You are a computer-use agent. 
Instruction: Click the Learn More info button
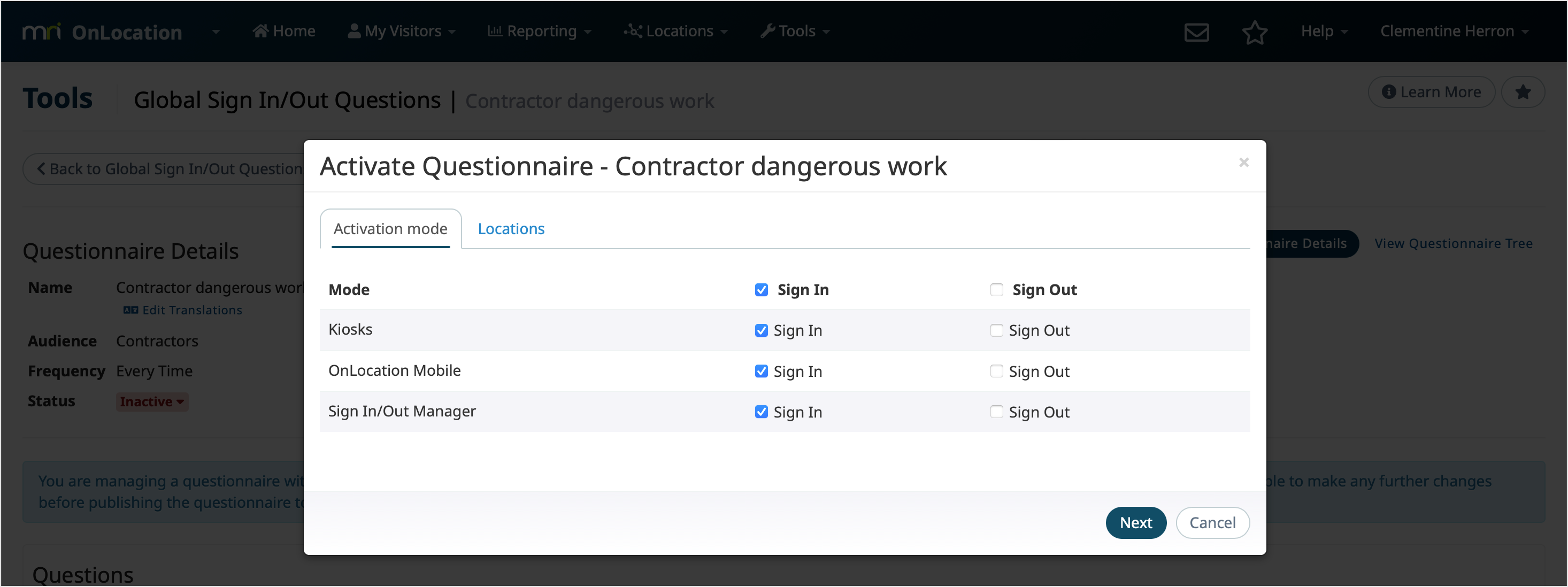(x=1431, y=91)
